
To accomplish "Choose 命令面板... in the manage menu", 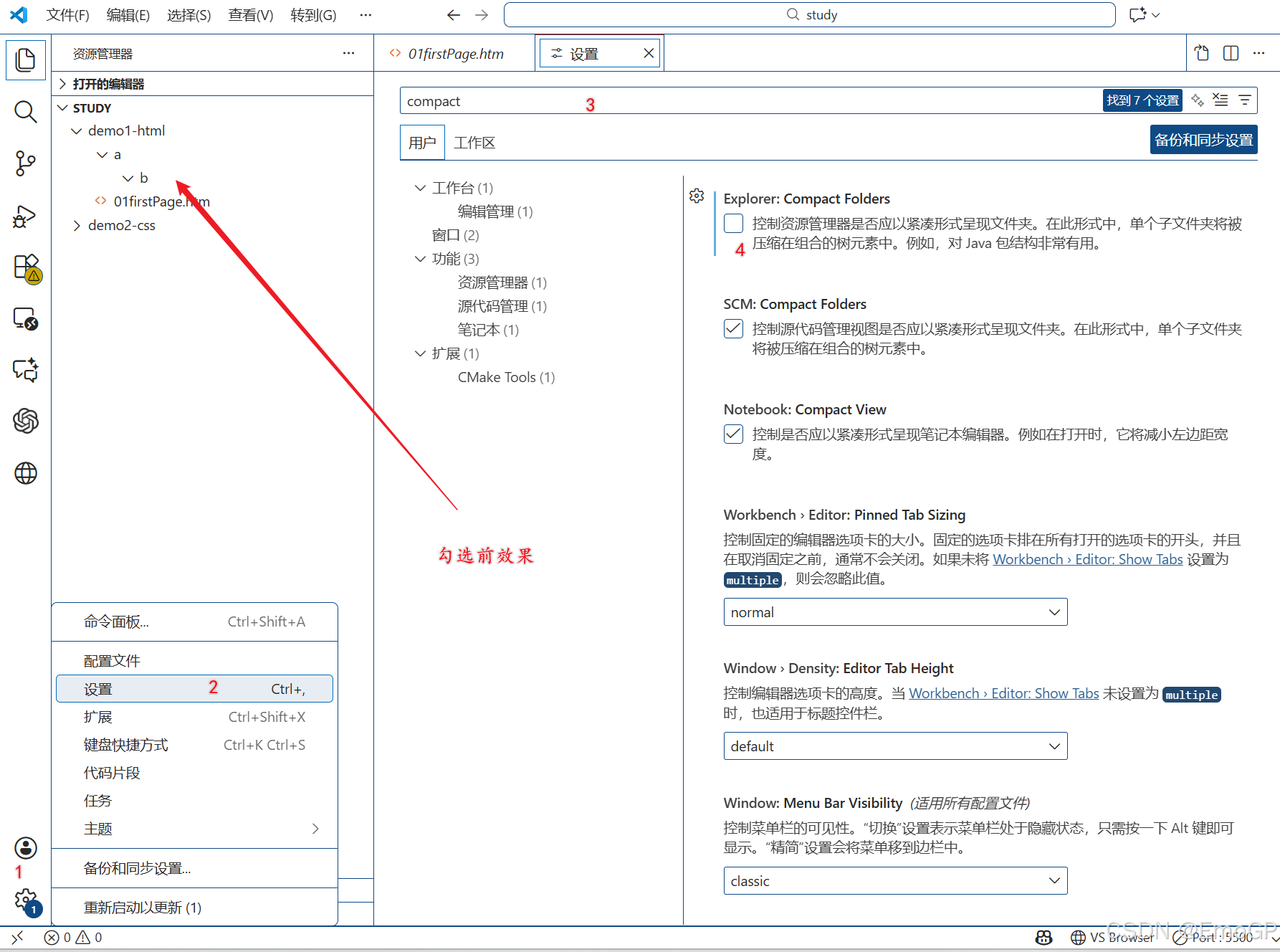I will (x=194, y=622).
